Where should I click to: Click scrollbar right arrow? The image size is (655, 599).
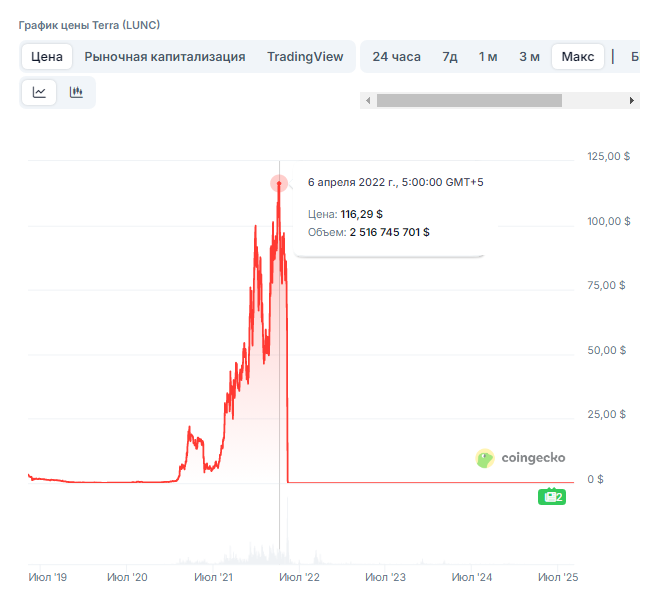pyautogui.click(x=632, y=101)
